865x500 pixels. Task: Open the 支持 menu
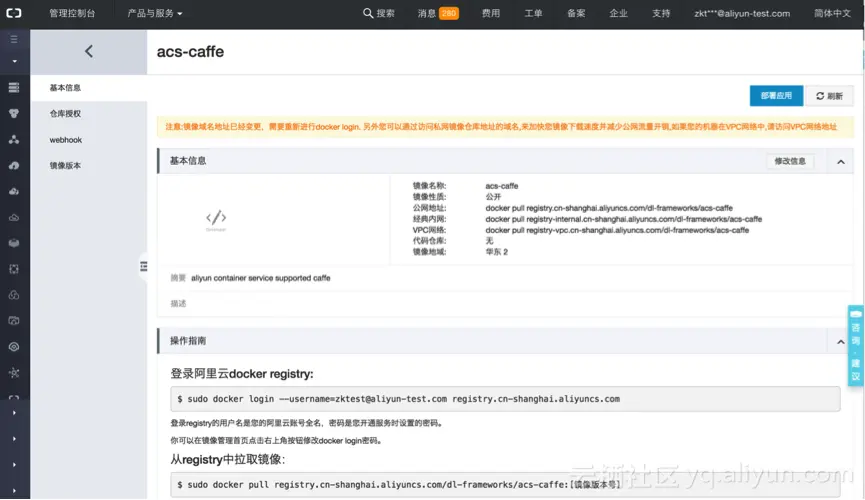click(661, 13)
